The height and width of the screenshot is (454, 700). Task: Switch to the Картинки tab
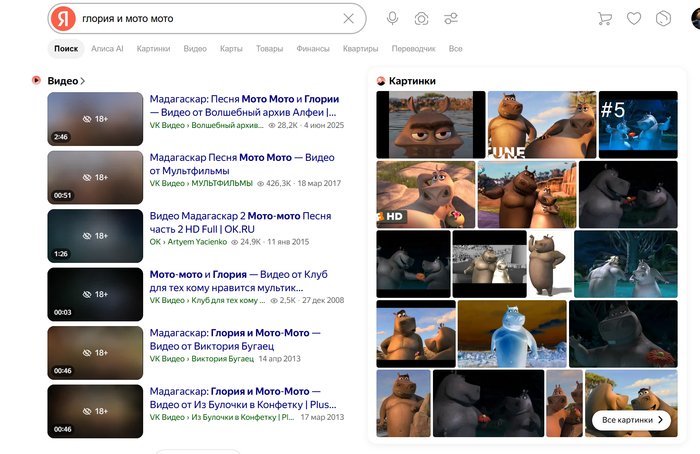(x=153, y=49)
